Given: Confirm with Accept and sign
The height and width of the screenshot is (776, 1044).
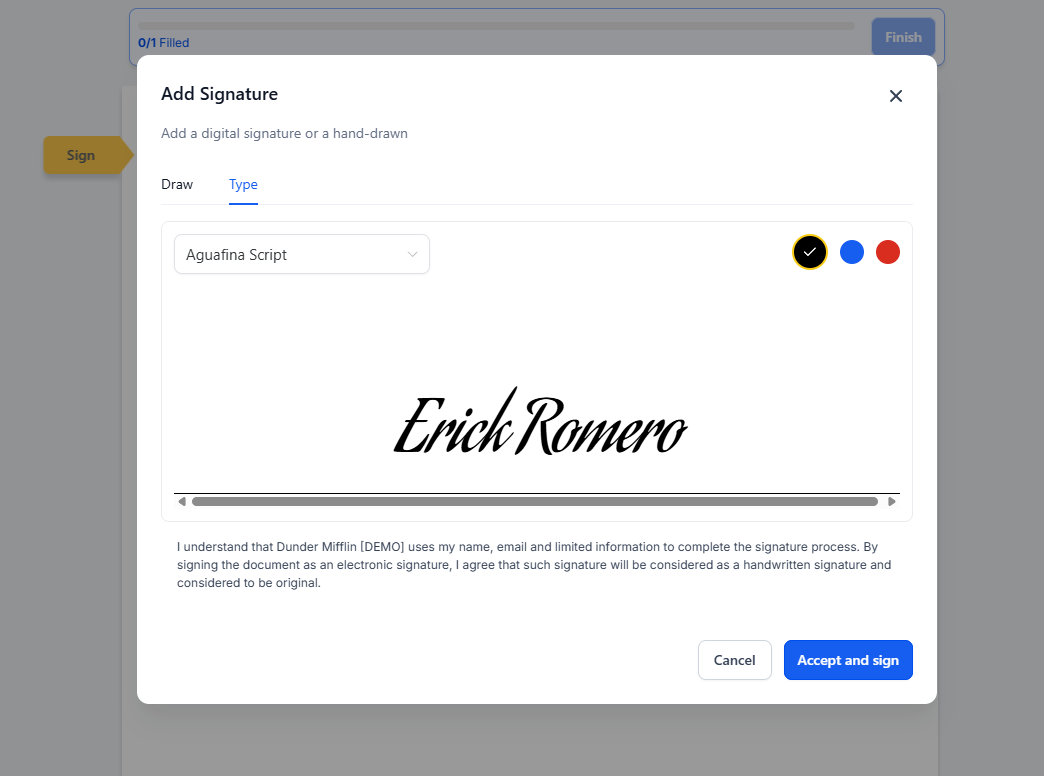Looking at the screenshot, I should pyautogui.click(x=848, y=660).
